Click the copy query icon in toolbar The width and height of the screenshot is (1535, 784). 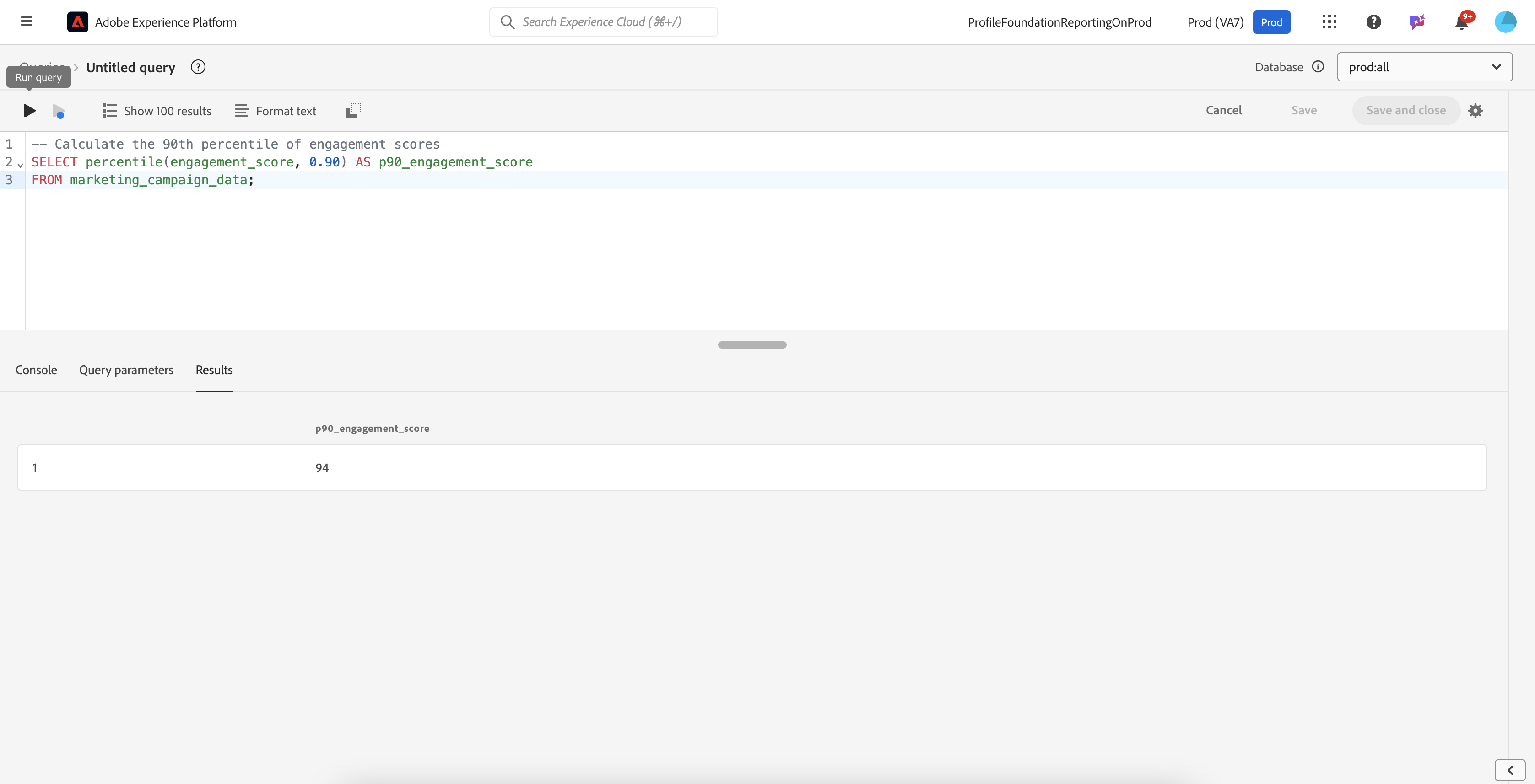click(353, 111)
